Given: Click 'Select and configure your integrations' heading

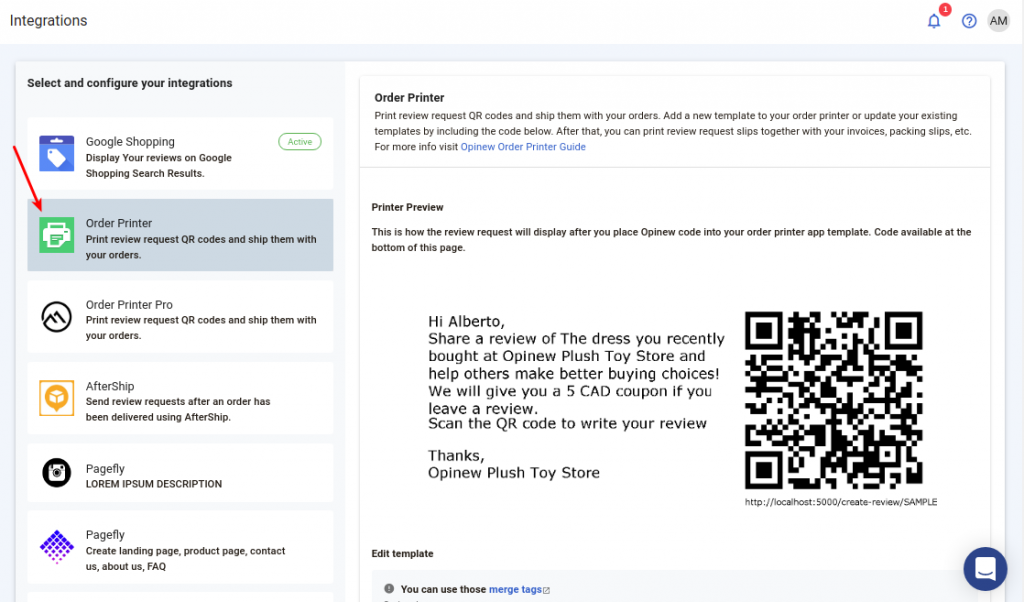Looking at the screenshot, I should (x=130, y=83).
